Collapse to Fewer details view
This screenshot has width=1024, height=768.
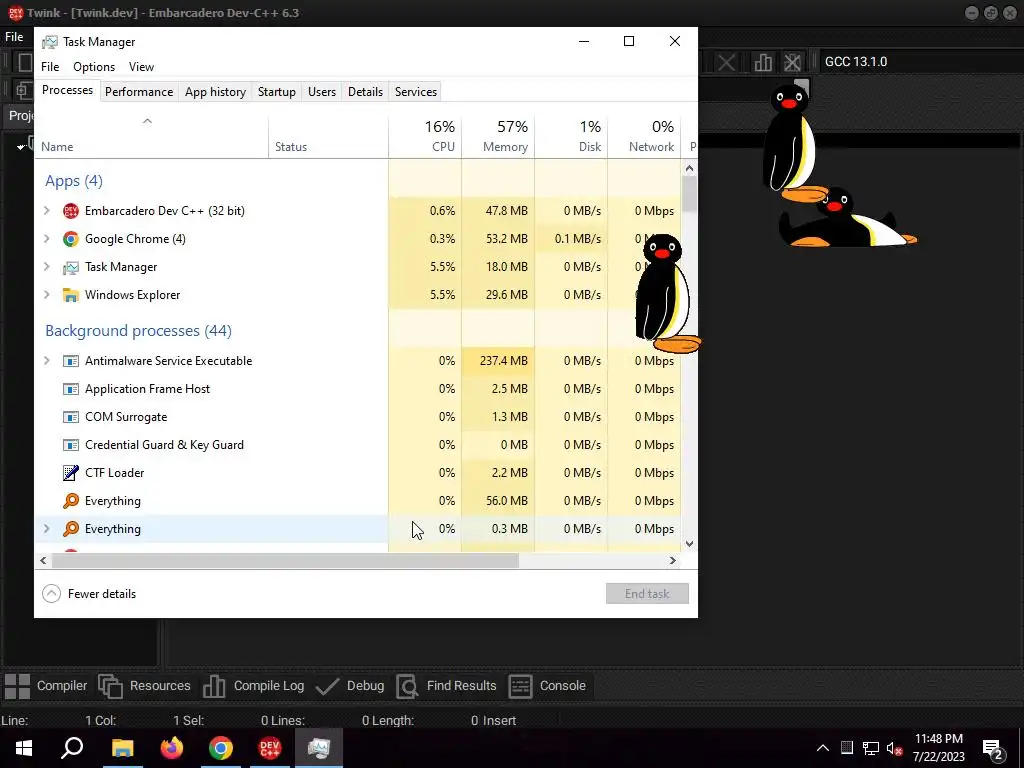pos(89,594)
